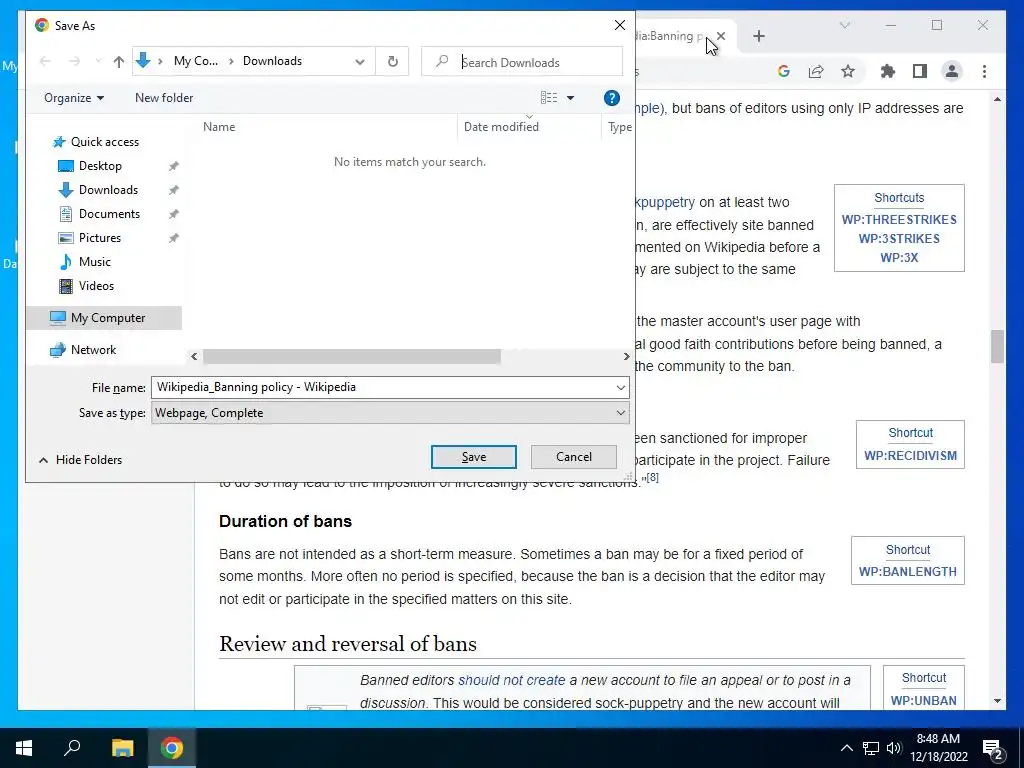
Task: Change the view layout icon
Action: 549,98
